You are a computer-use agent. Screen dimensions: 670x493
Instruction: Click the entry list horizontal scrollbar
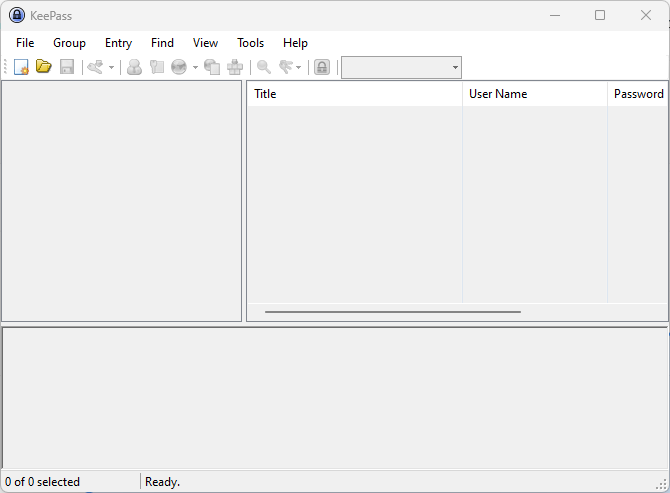[x=393, y=312]
